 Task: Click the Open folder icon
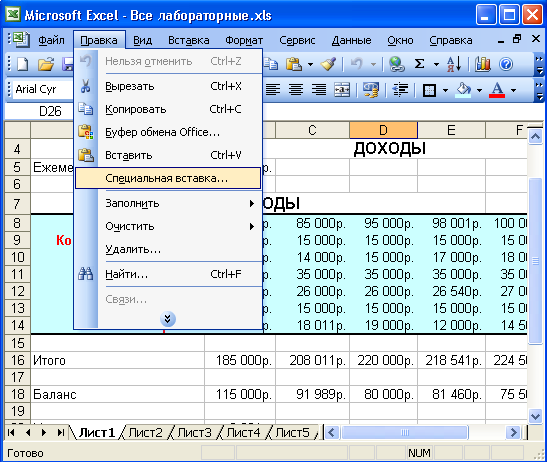(46, 64)
